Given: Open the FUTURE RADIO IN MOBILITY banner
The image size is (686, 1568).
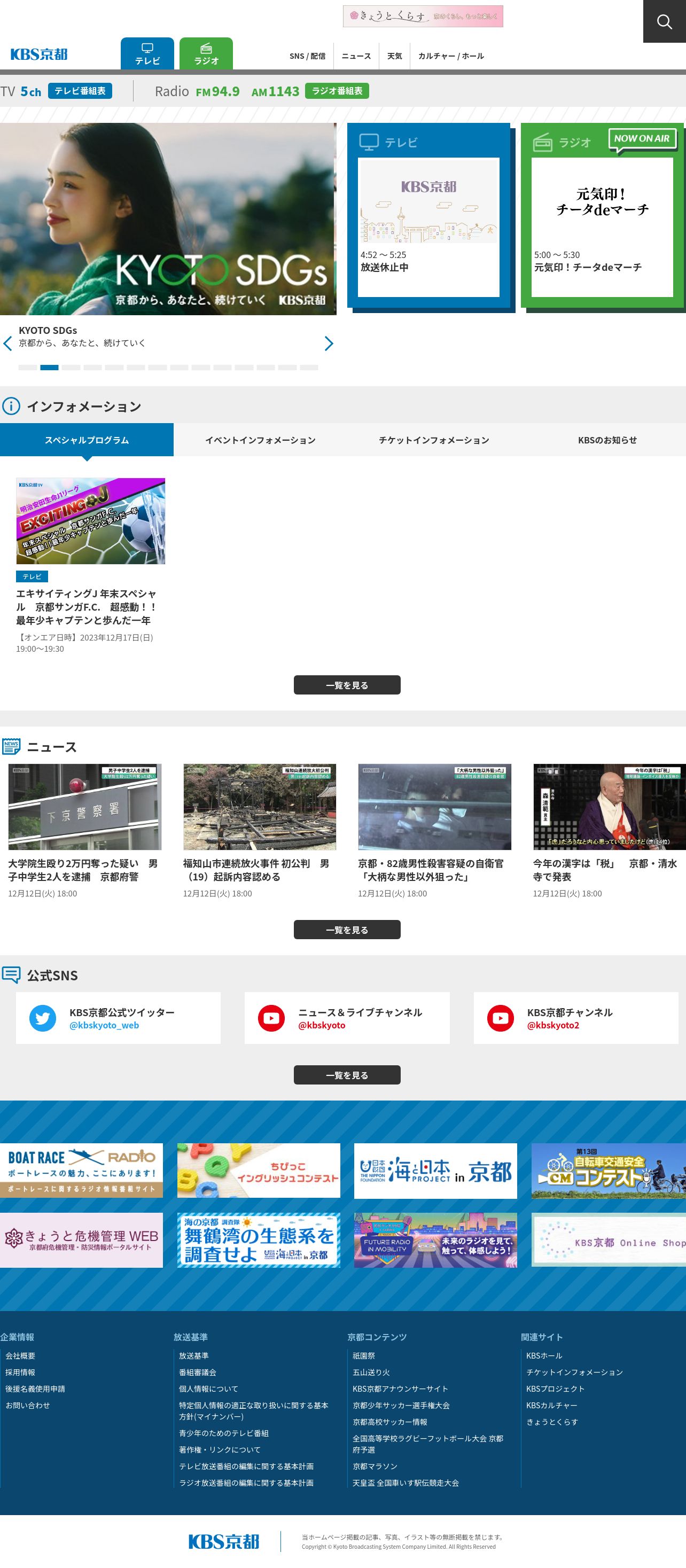Looking at the screenshot, I should click(436, 1240).
